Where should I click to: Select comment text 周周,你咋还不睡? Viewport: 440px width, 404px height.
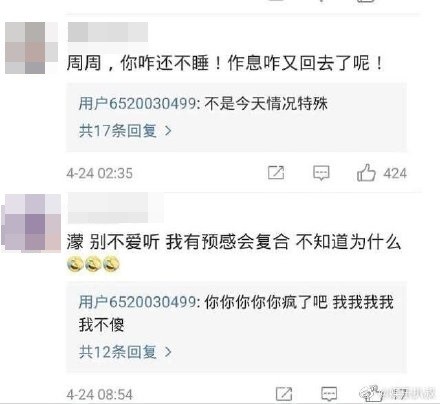pos(137,63)
